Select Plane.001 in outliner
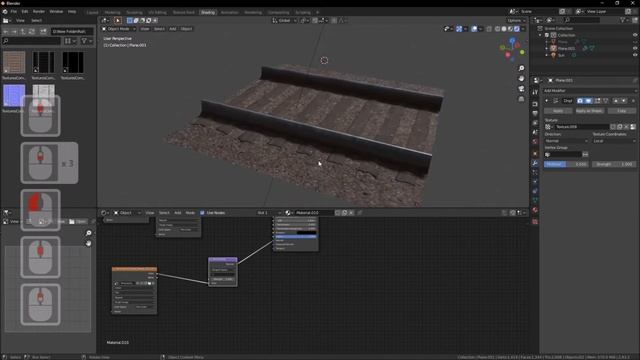Viewport: 640px width, 360px height. point(567,48)
